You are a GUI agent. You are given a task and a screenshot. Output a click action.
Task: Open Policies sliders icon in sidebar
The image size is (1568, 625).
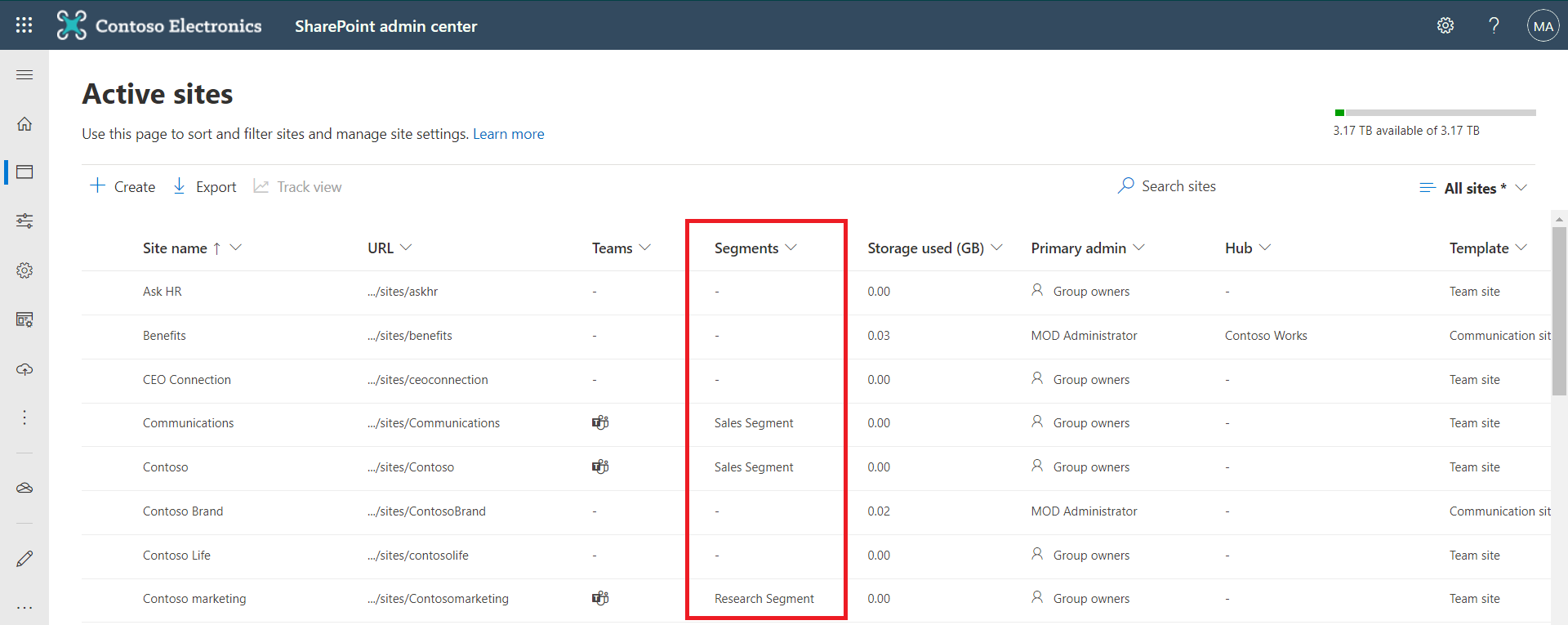[24, 221]
